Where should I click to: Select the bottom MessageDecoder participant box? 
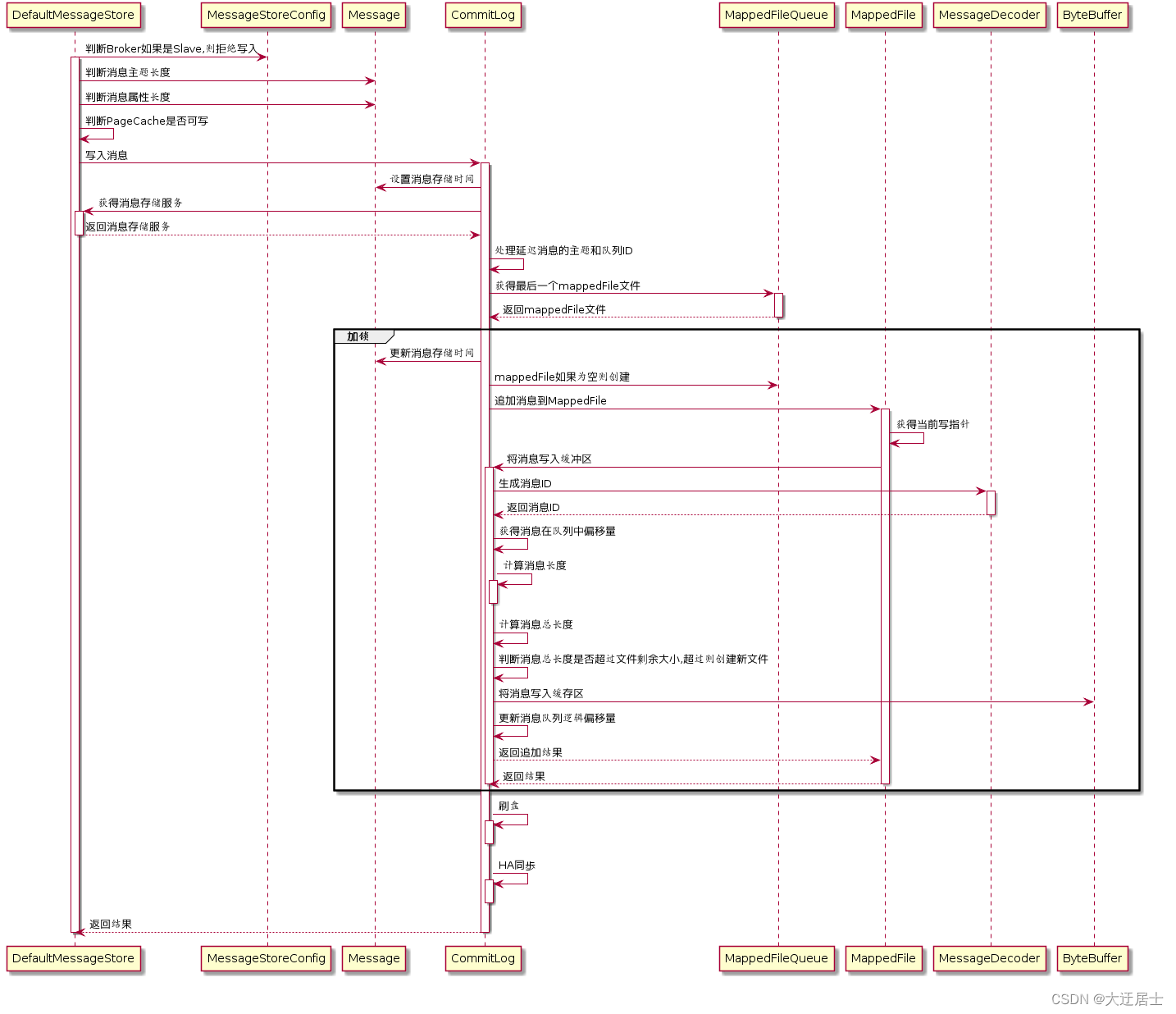[x=989, y=958]
